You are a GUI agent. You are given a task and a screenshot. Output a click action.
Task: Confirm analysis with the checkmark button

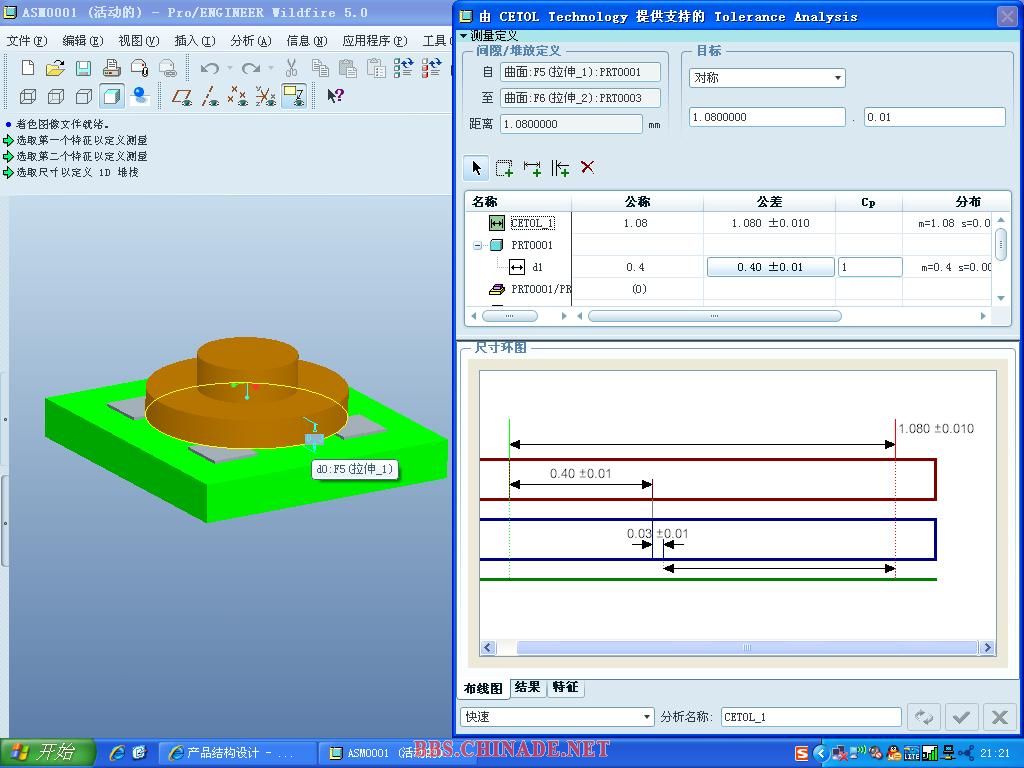click(961, 717)
